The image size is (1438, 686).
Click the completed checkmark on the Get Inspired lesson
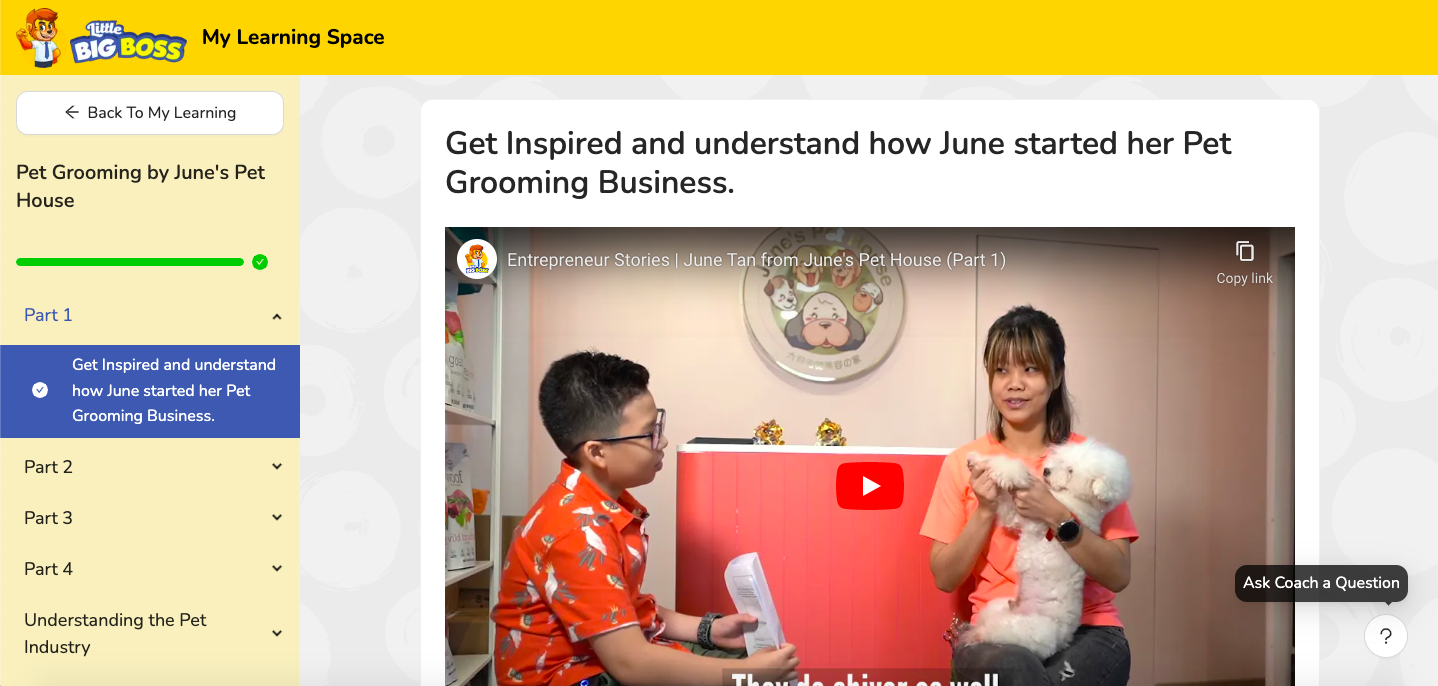40,390
